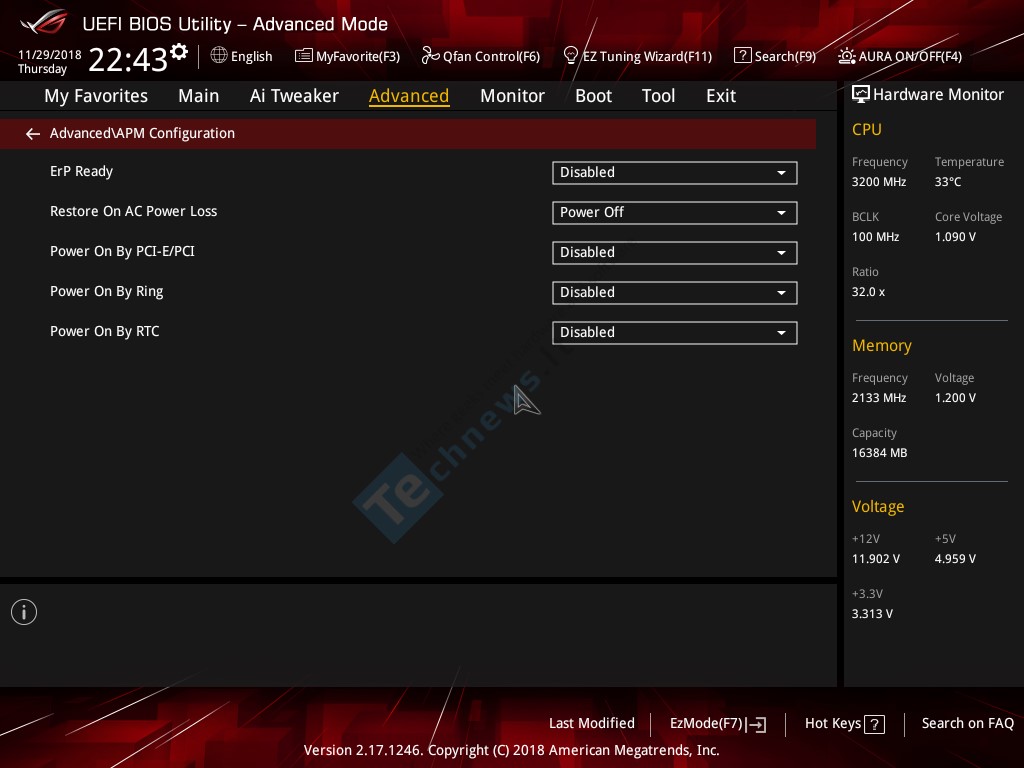1024x768 pixels.
Task: Click Advanced\APM Configuration breadcrumb
Action: pos(142,133)
